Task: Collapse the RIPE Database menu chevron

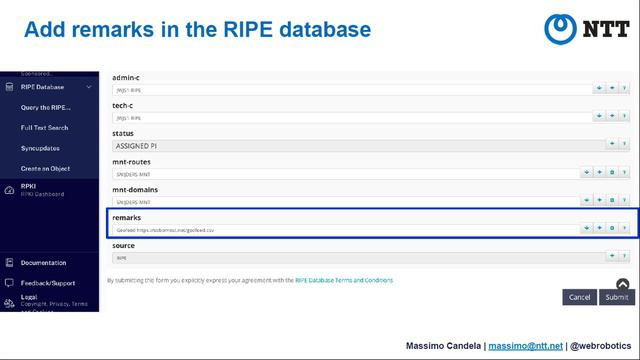Action: pos(89,87)
